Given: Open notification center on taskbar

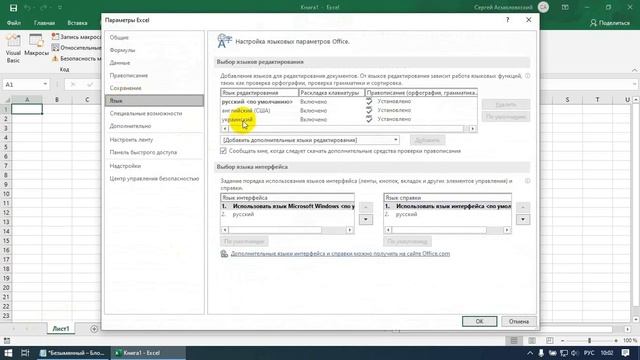Looking at the screenshot, I should 626,353.
